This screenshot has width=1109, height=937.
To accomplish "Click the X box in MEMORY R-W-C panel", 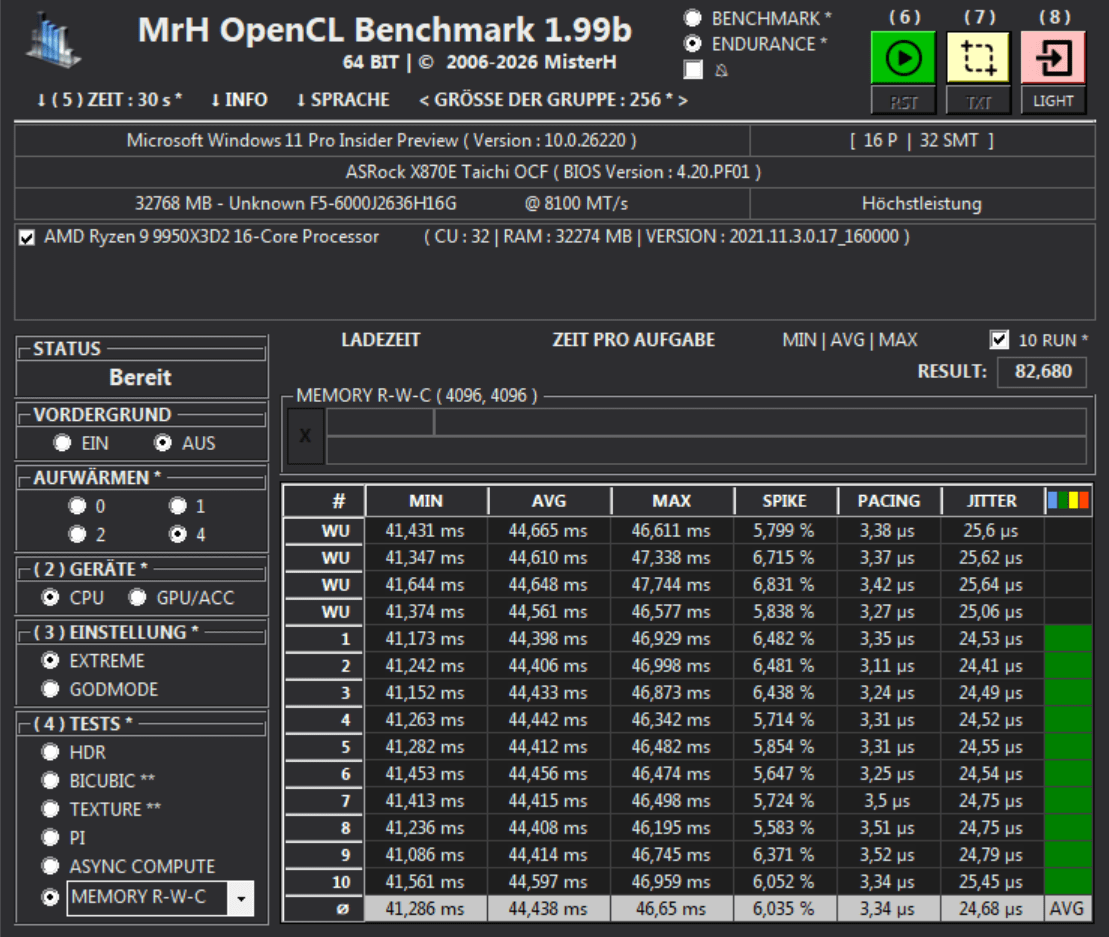I will [306, 436].
